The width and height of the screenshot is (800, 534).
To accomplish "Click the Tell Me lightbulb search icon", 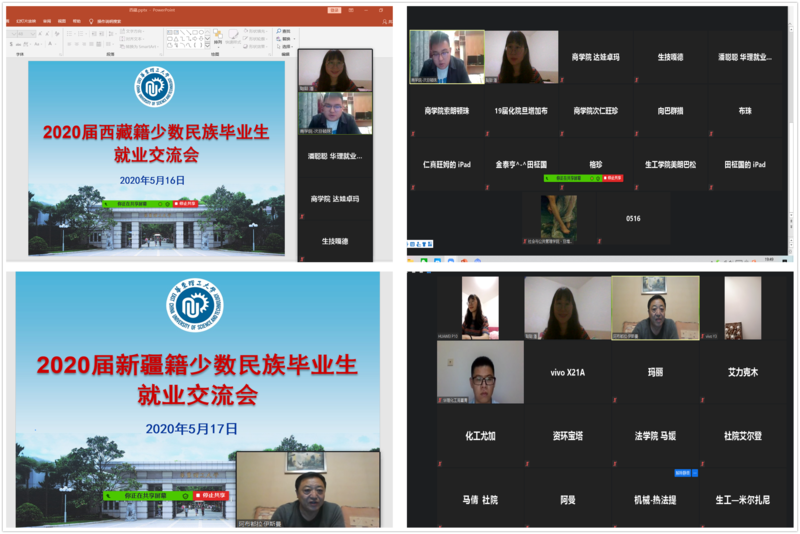I will (x=92, y=19).
